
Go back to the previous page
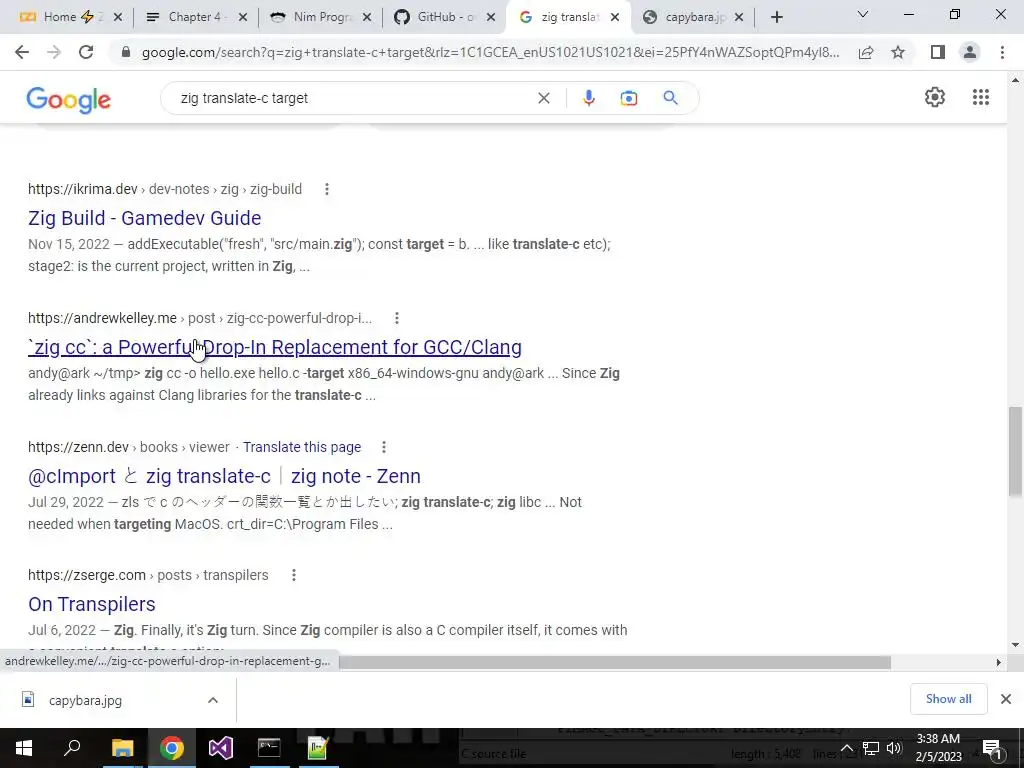coord(22,52)
